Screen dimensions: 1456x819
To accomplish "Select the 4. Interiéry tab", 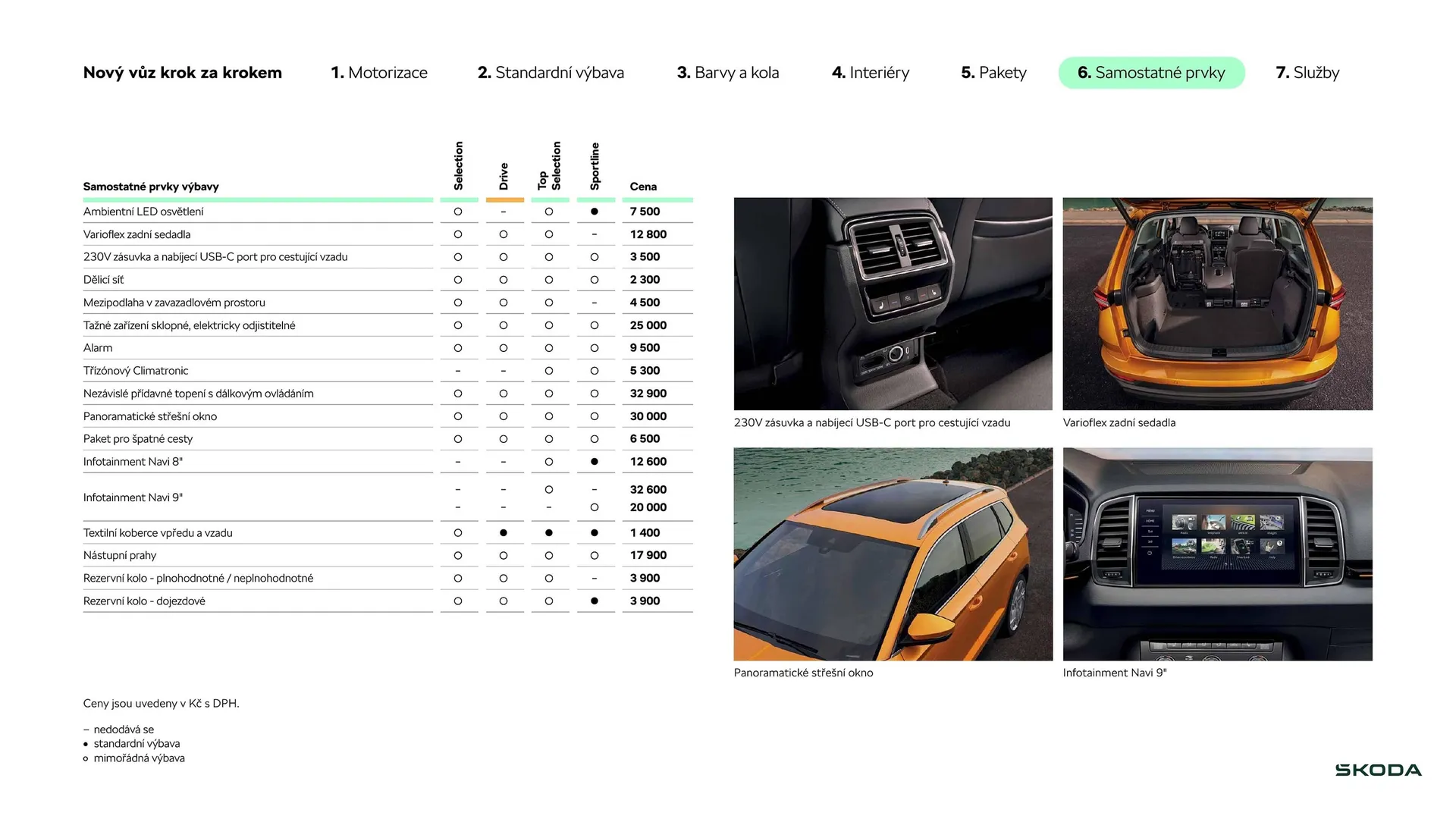I will 871,73.
